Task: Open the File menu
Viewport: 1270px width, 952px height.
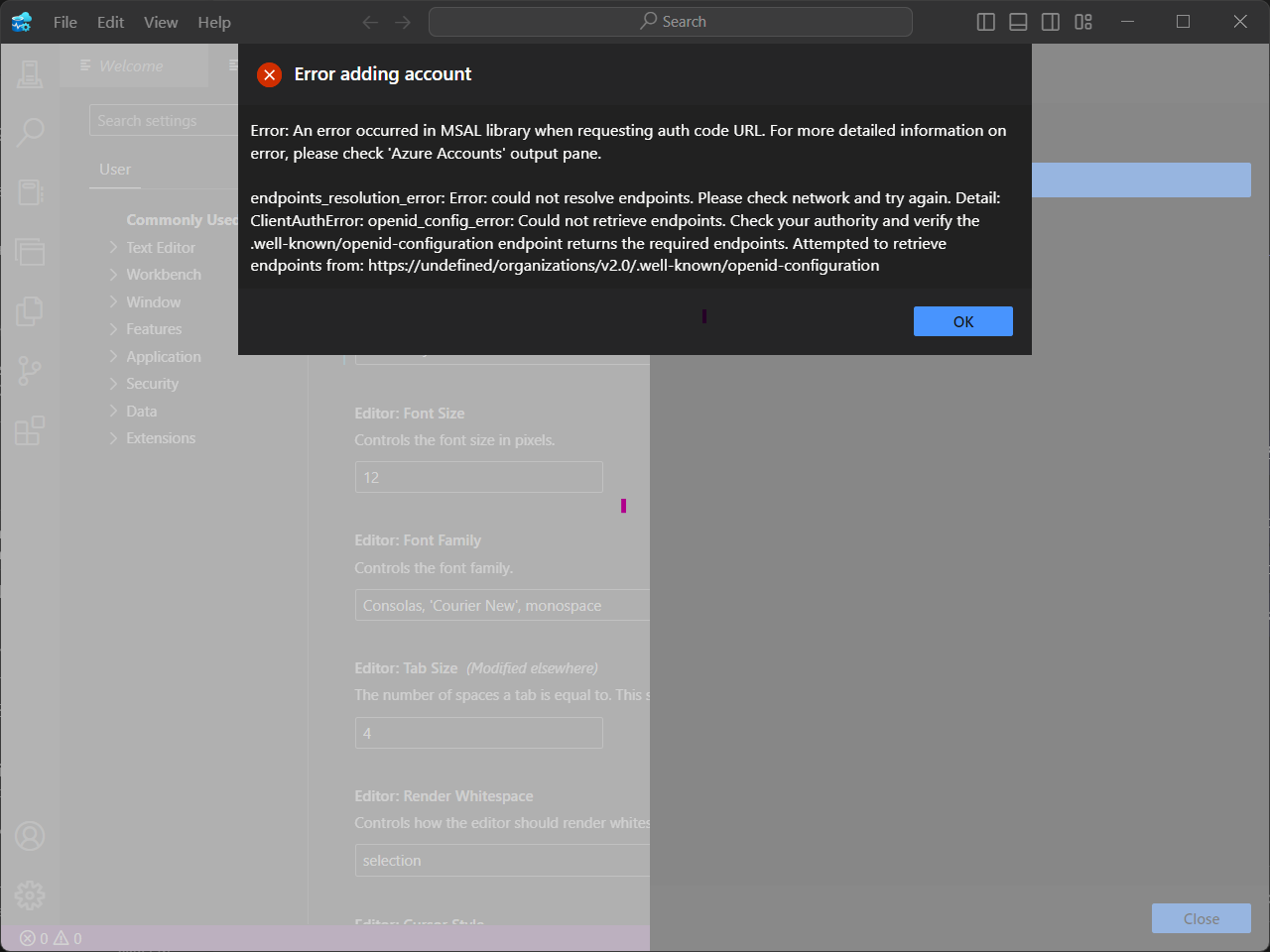Action: click(x=65, y=22)
